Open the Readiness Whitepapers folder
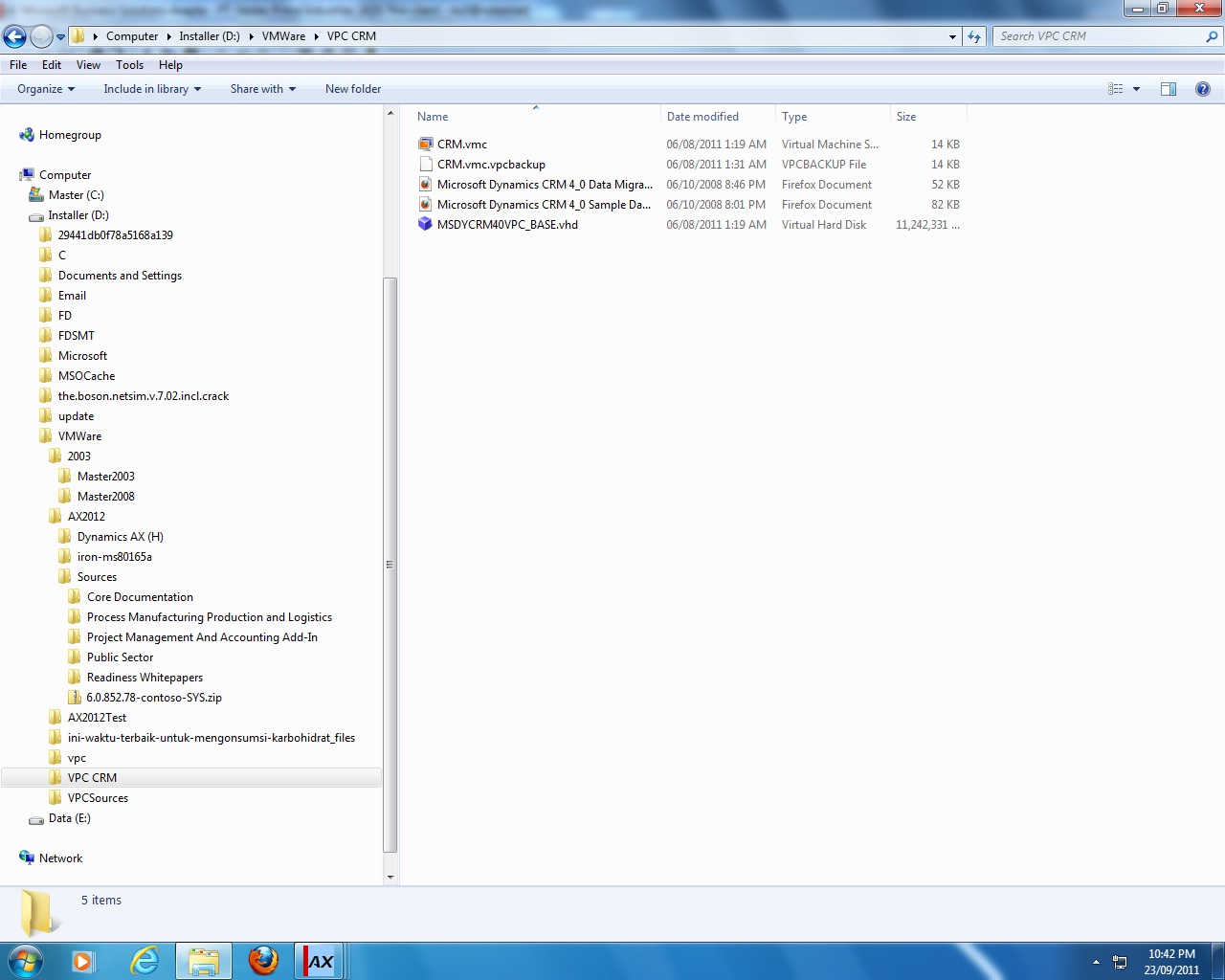Image resolution: width=1225 pixels, height=980 pixels. coord(145,678)
